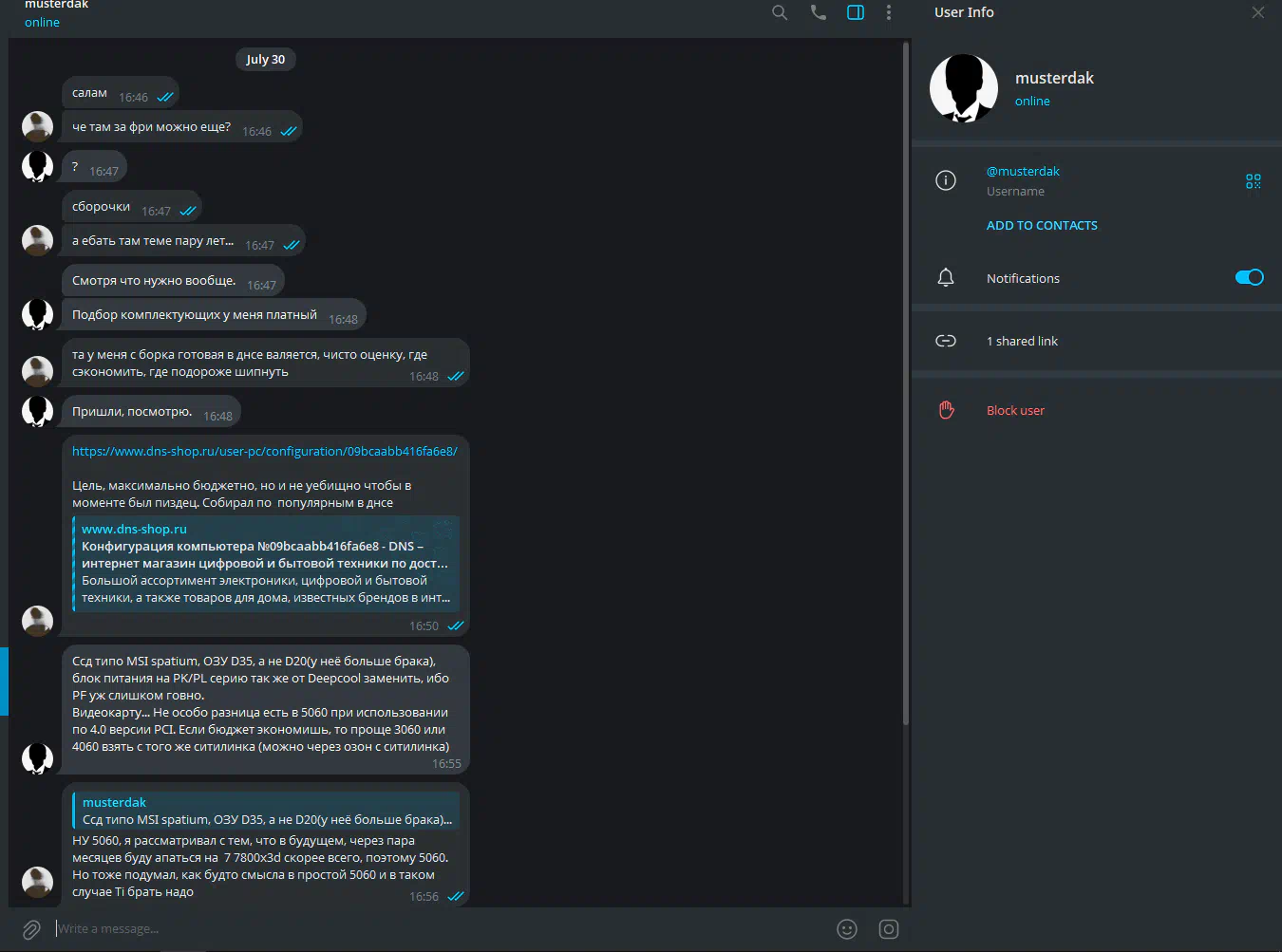
Task: Open the 1 shared link entry
Action: click(x=1022, y=341)
